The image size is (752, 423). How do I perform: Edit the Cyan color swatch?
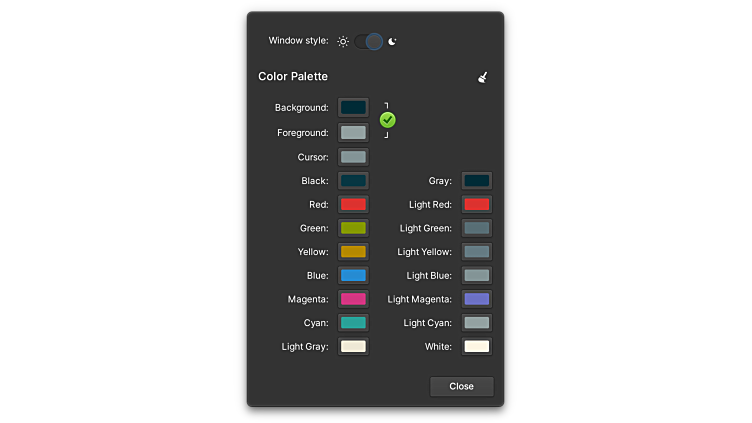(353, 323)
